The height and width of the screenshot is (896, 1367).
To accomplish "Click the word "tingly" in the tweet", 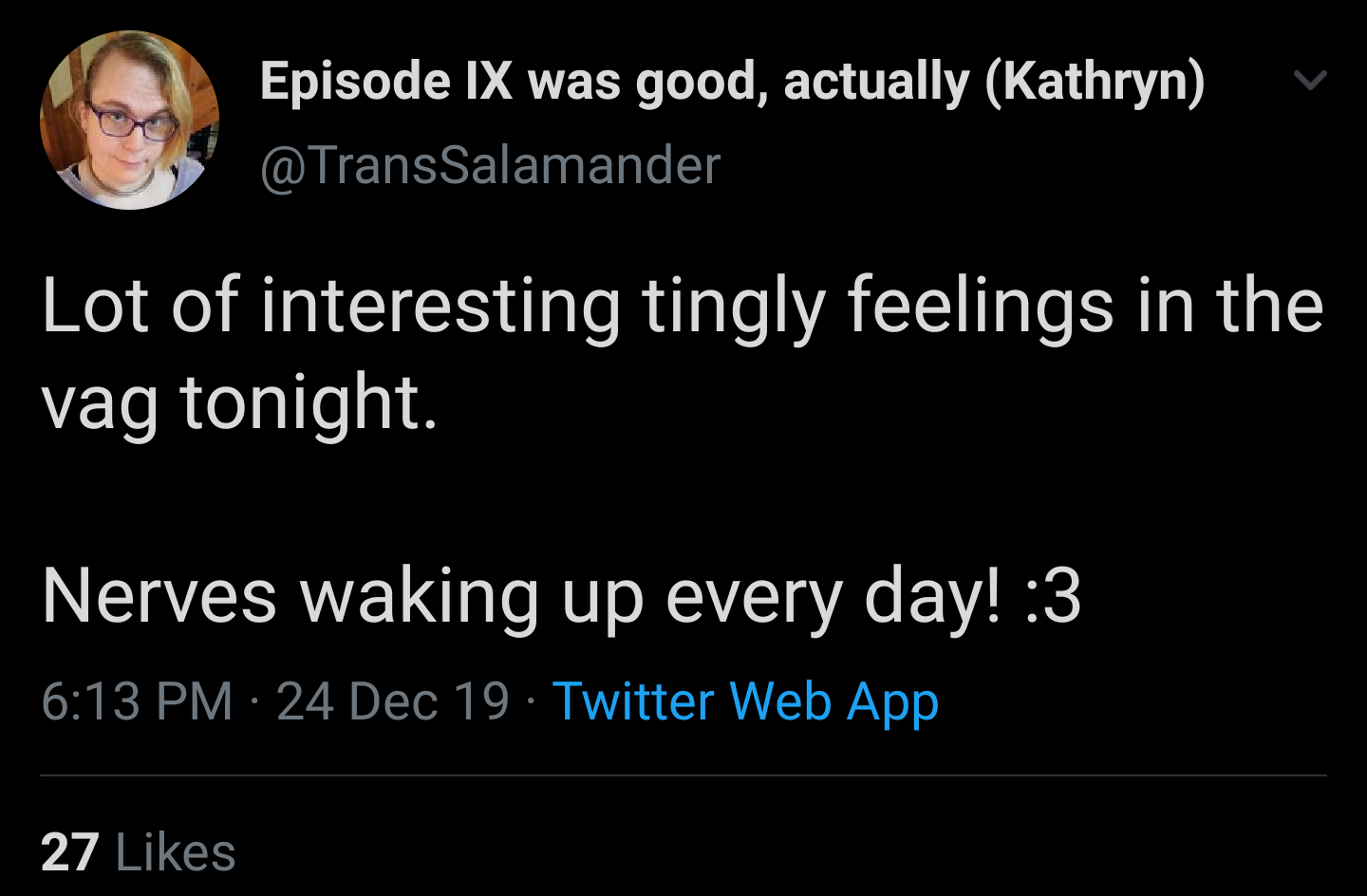I will (734, 306).
